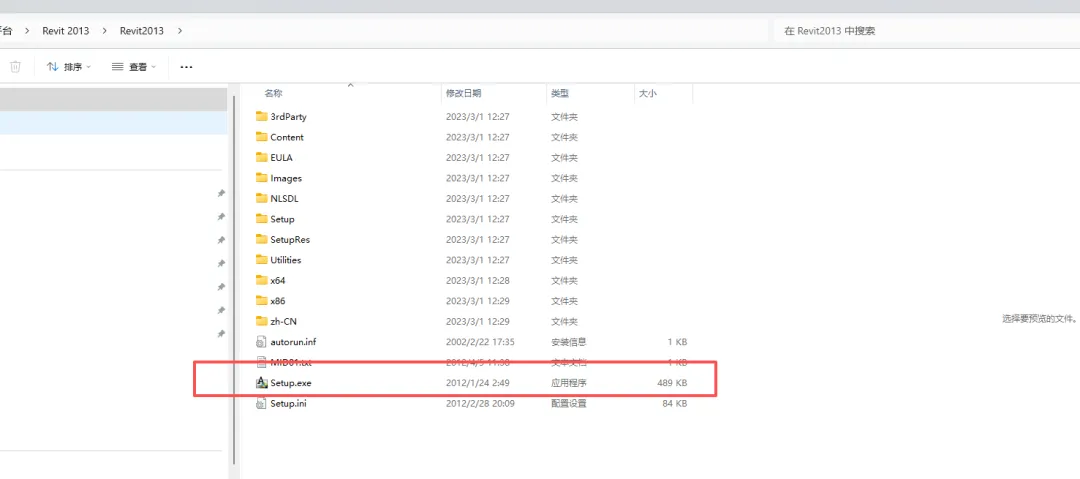Sort by 名称 column header

(x=273, y=93)
